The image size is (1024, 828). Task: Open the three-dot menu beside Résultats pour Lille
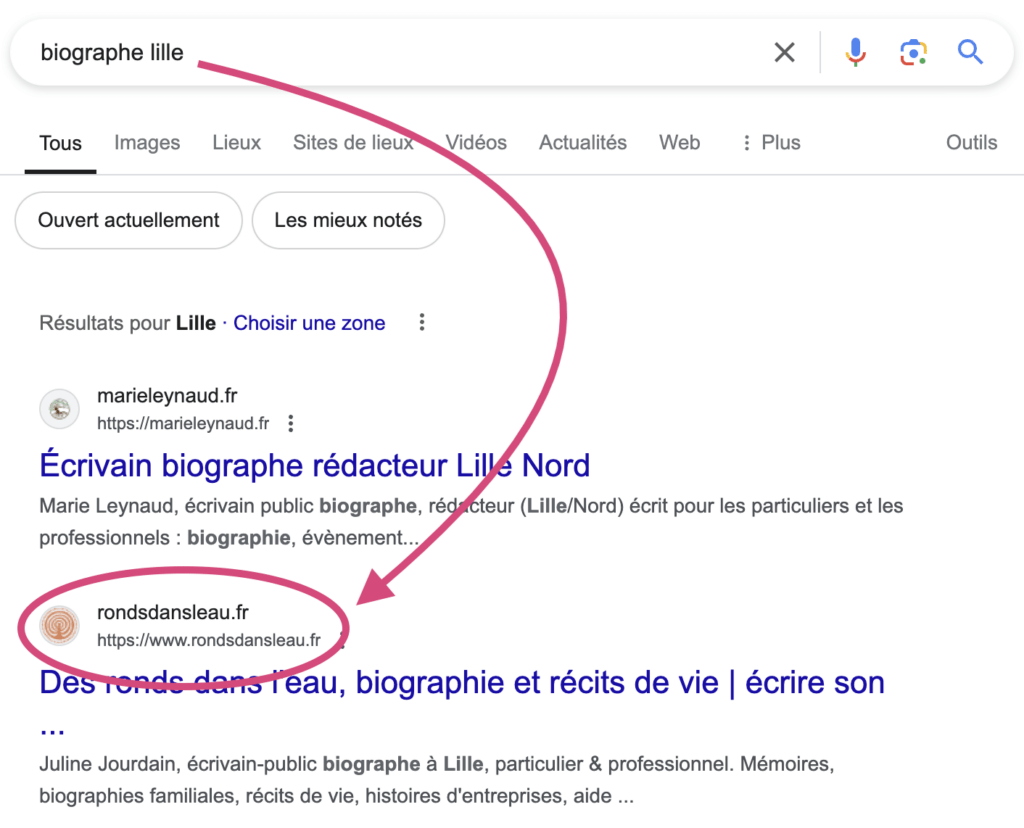(x=422, y=322)
